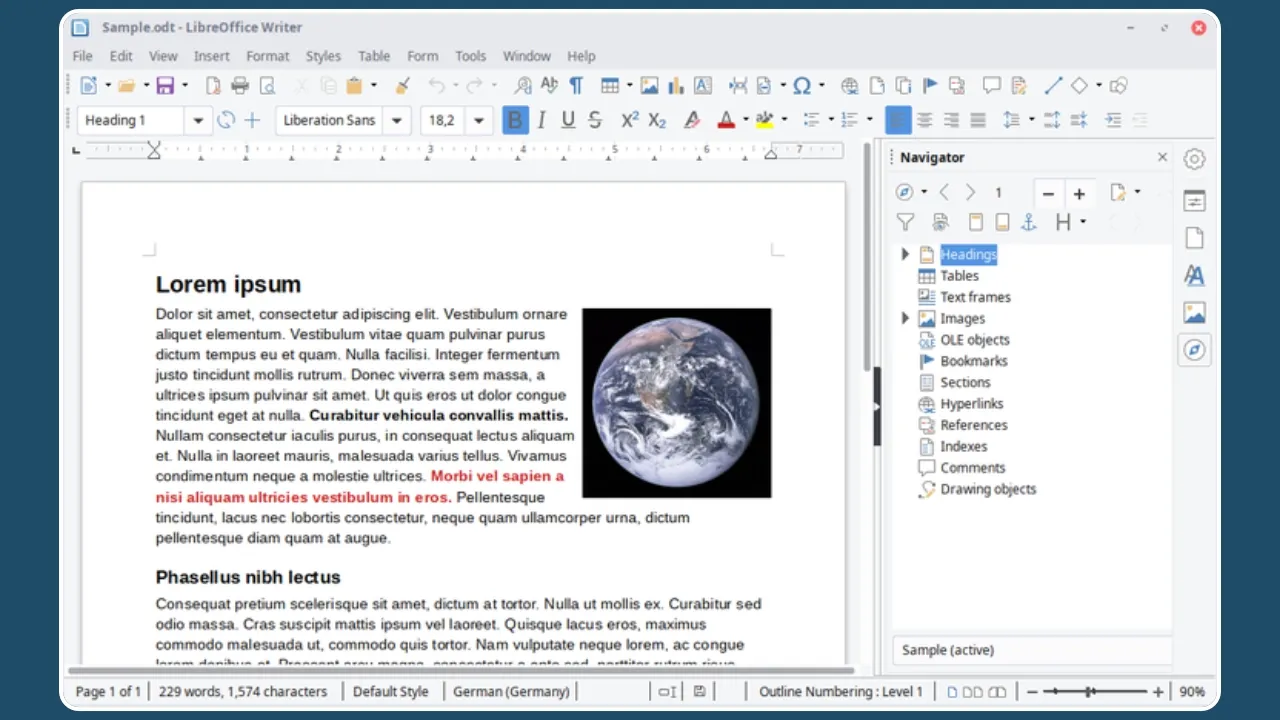Screen dimensions: 1280x720
Task: Click the Print icon
Action: click(x=240, y=86)
